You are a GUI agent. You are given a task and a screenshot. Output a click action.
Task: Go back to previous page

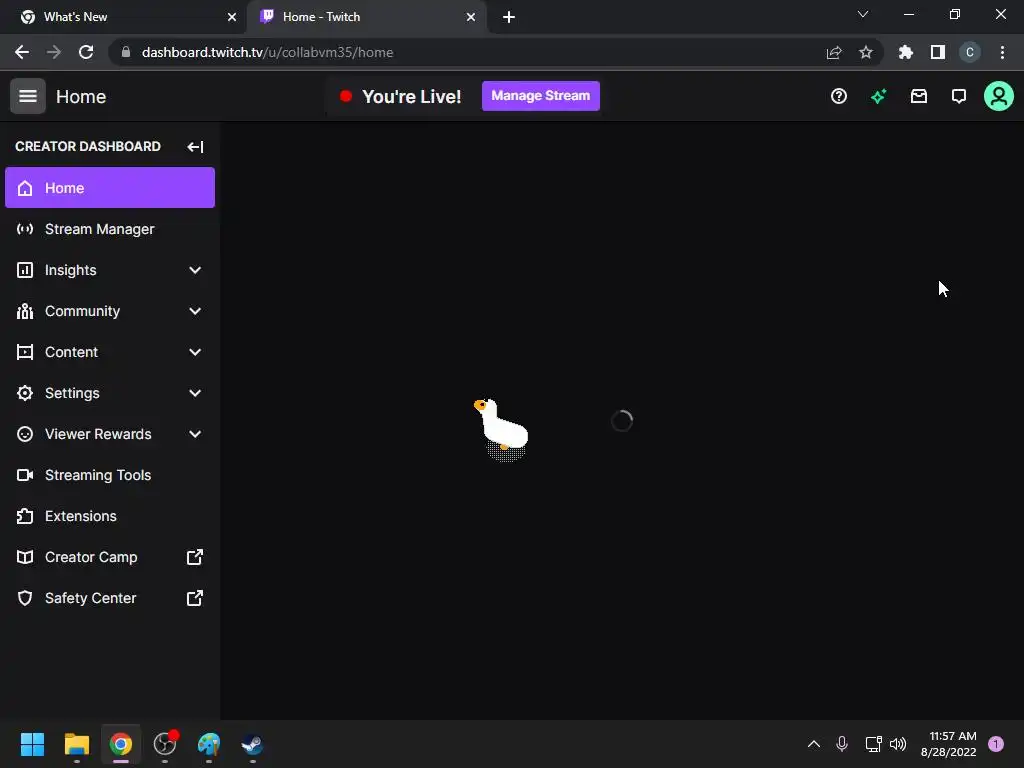(22, 52)
